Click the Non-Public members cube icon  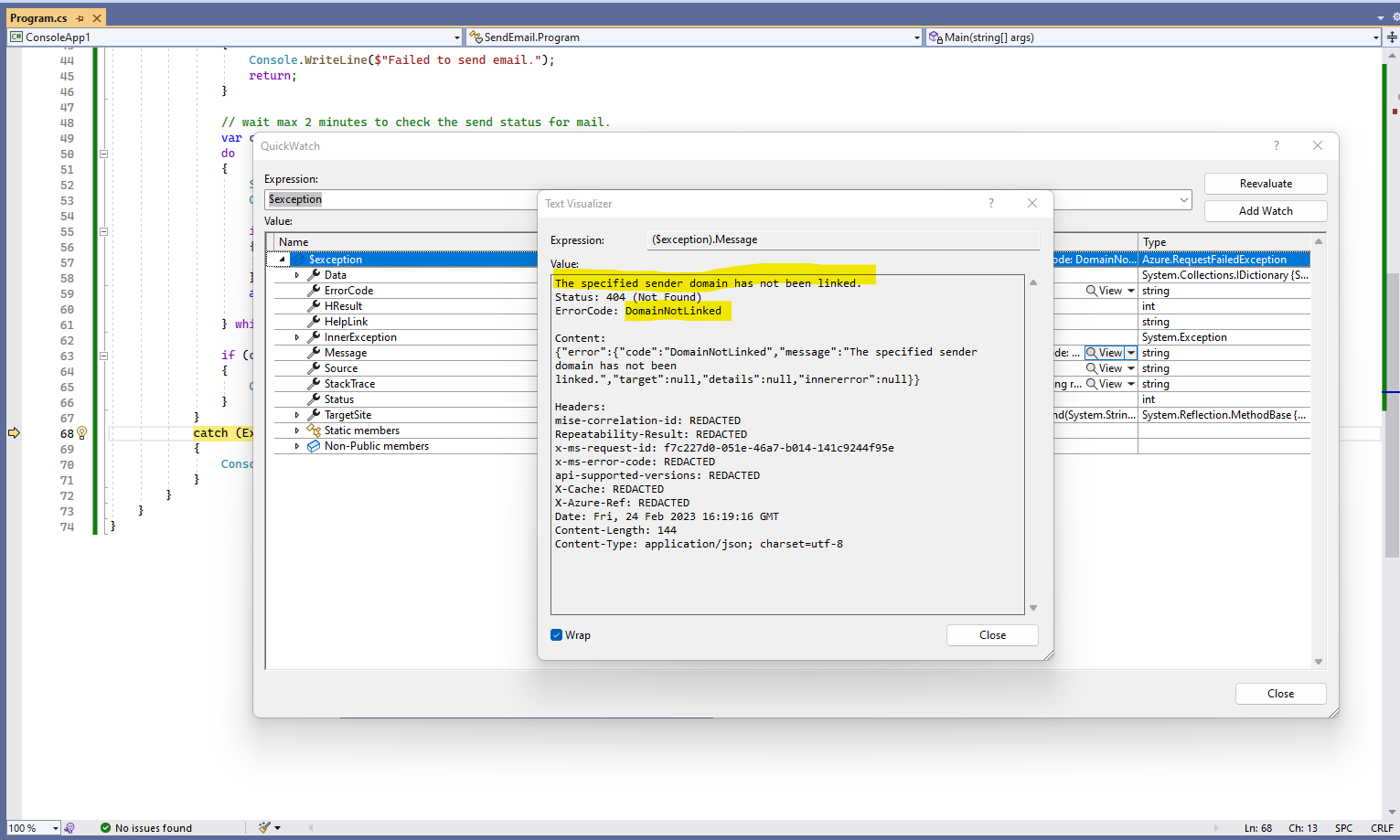click(314, 446)
